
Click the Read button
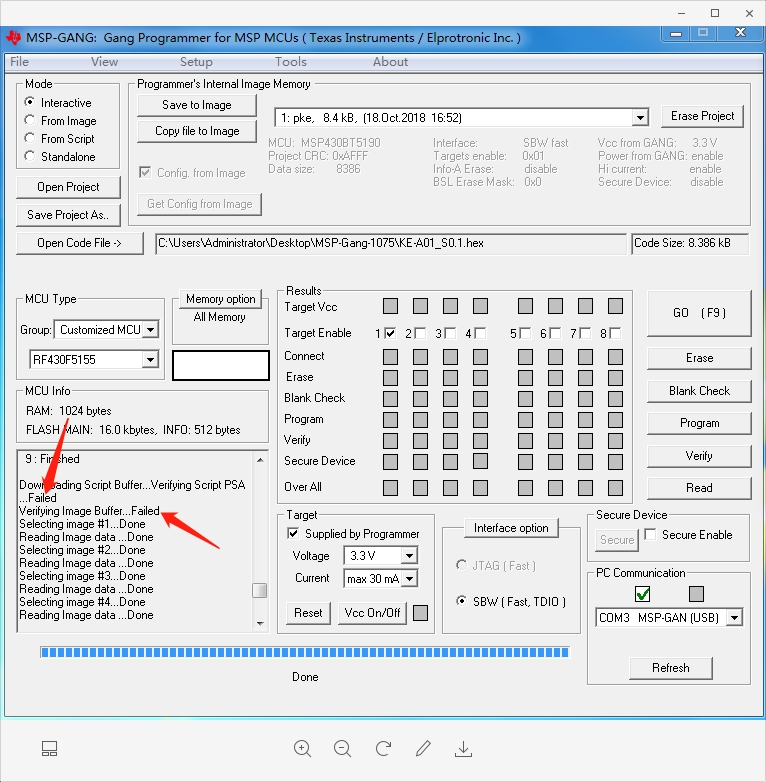point(699,488)
